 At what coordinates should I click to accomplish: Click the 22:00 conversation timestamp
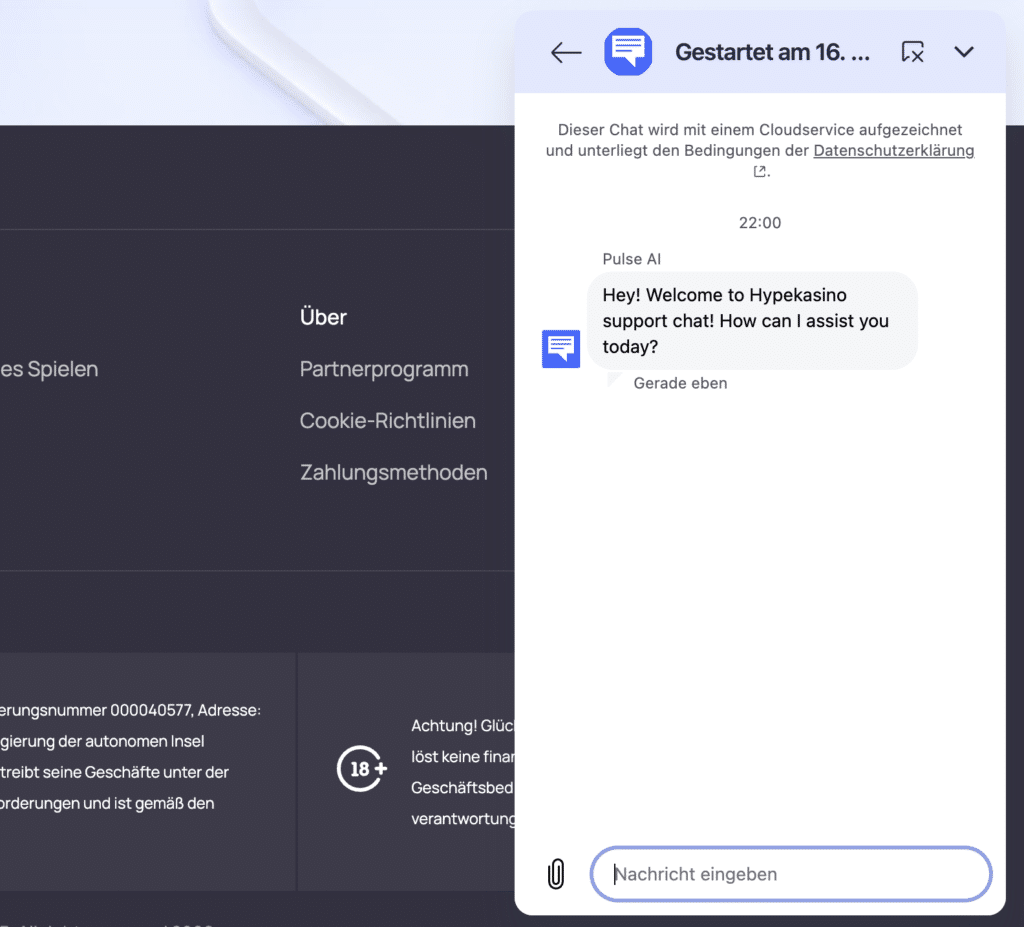tap(759, 223)
